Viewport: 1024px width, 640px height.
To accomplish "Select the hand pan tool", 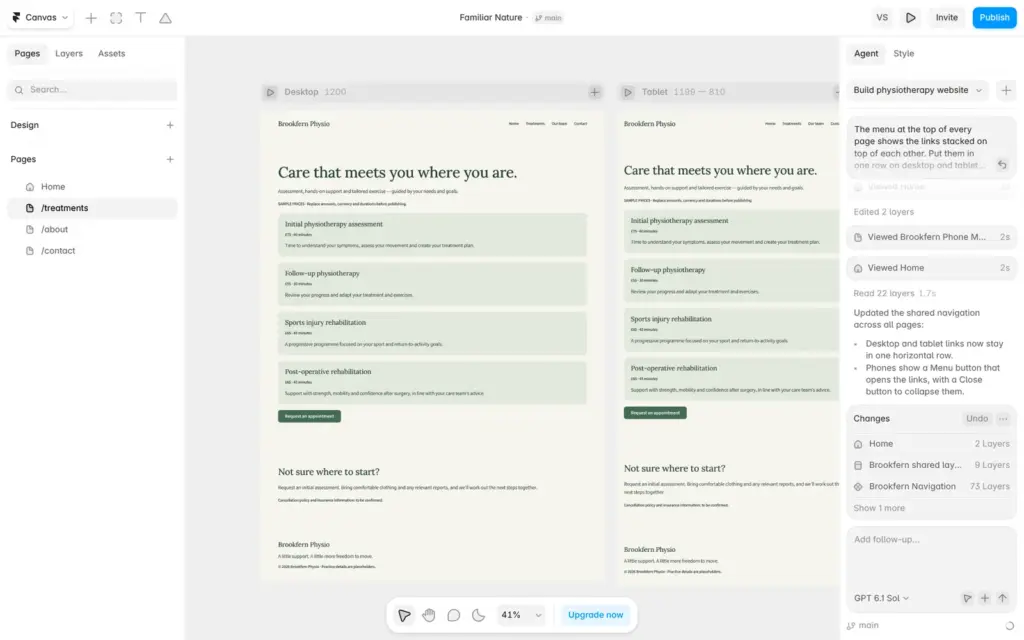I will (428, 615).
